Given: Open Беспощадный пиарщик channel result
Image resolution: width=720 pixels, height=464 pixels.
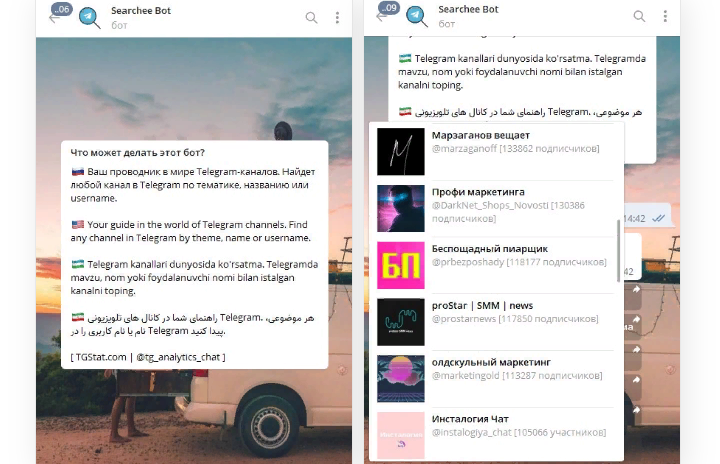Looking at the screenshot, I should click(496, 265).
